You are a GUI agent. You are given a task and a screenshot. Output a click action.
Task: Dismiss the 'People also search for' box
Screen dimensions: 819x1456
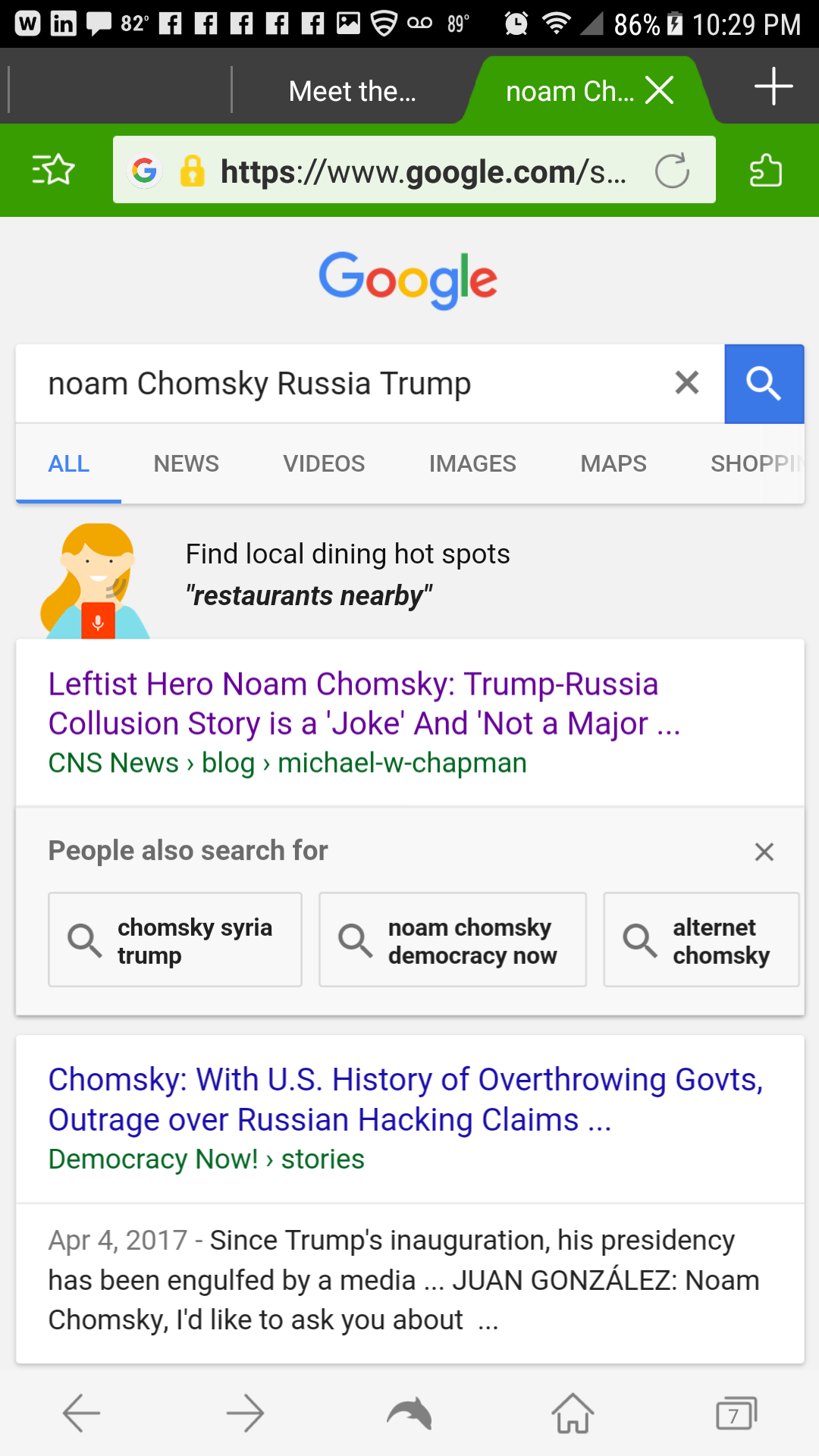764,852
